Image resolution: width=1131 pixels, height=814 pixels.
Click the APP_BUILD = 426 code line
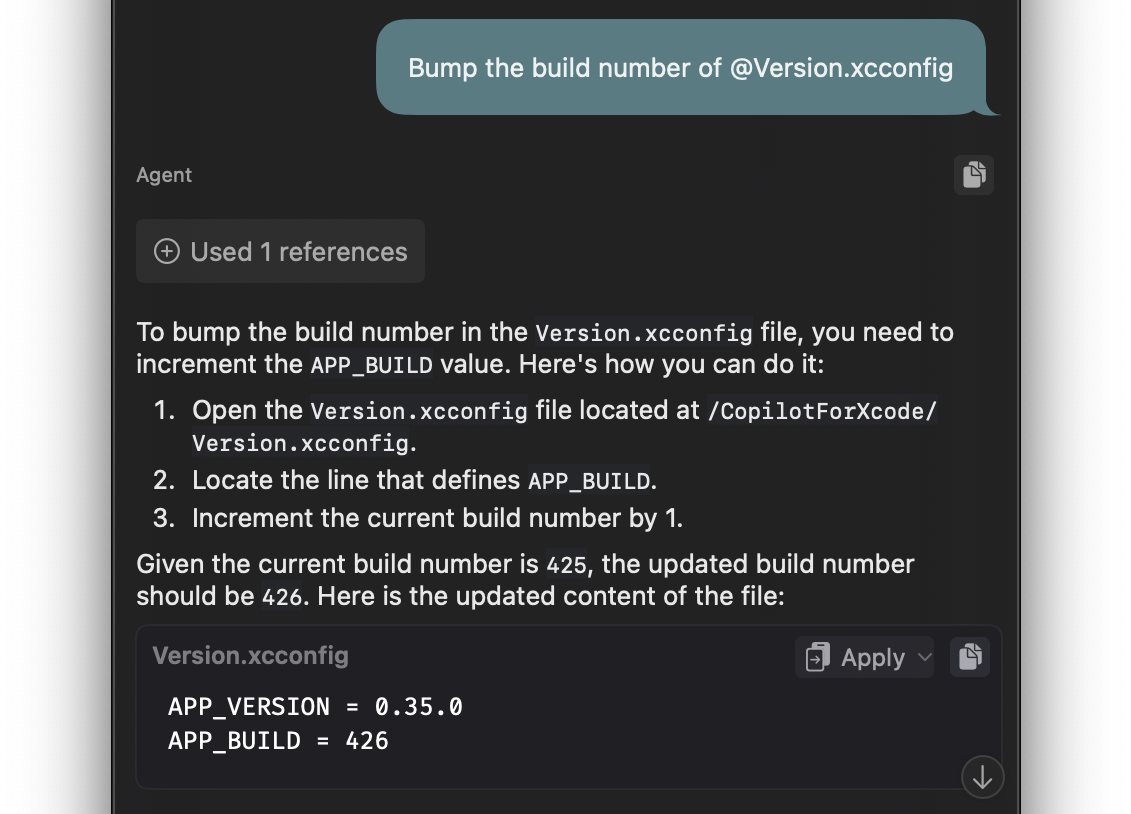(x=278, y=741)
